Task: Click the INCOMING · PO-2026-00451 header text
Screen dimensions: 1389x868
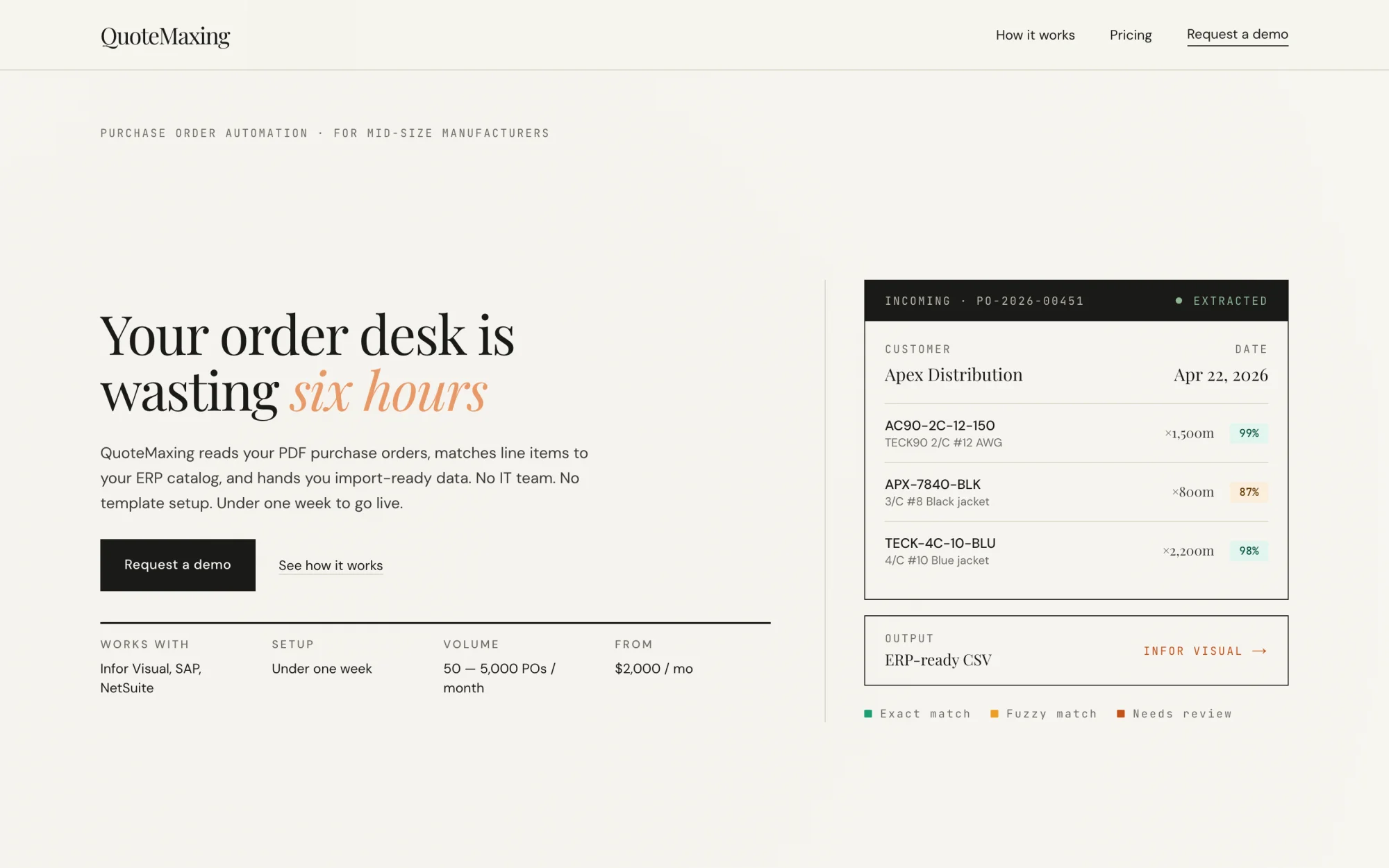Action: pyautogui.click(x=984, y=301)
